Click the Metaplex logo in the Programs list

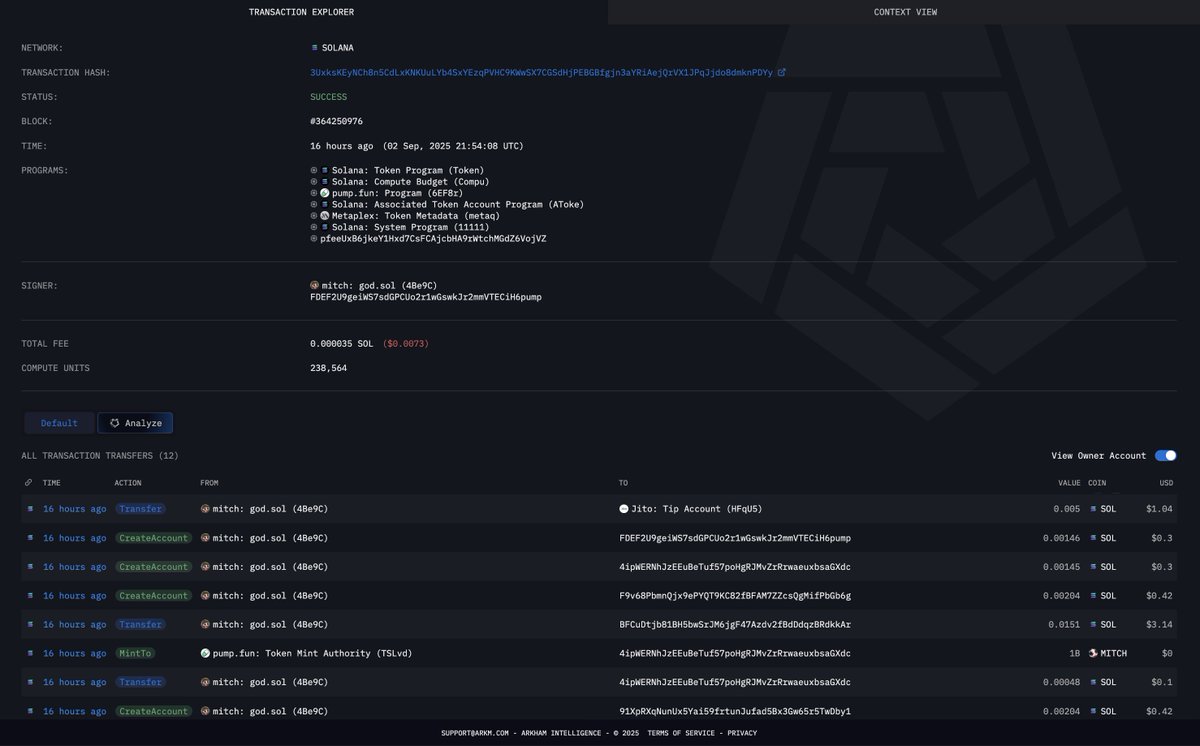point(325,216)
